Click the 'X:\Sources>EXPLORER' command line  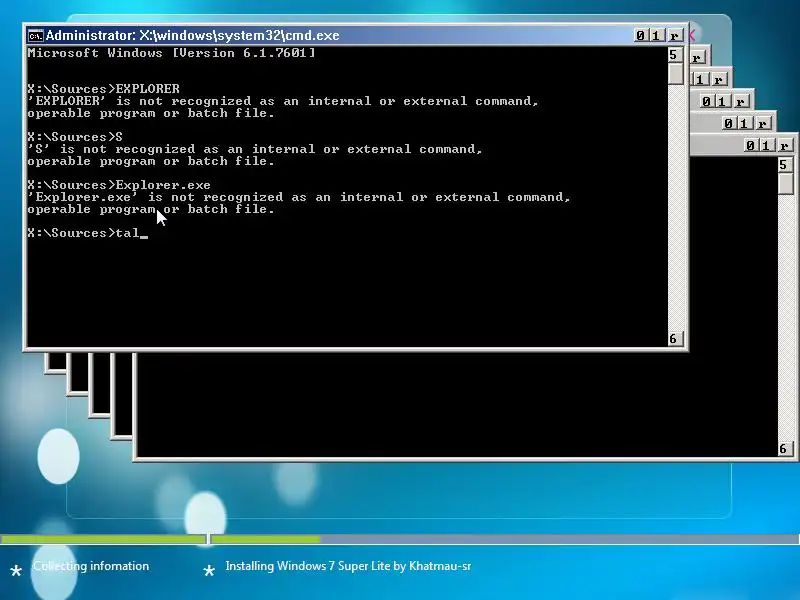click(x=104, y=89)
